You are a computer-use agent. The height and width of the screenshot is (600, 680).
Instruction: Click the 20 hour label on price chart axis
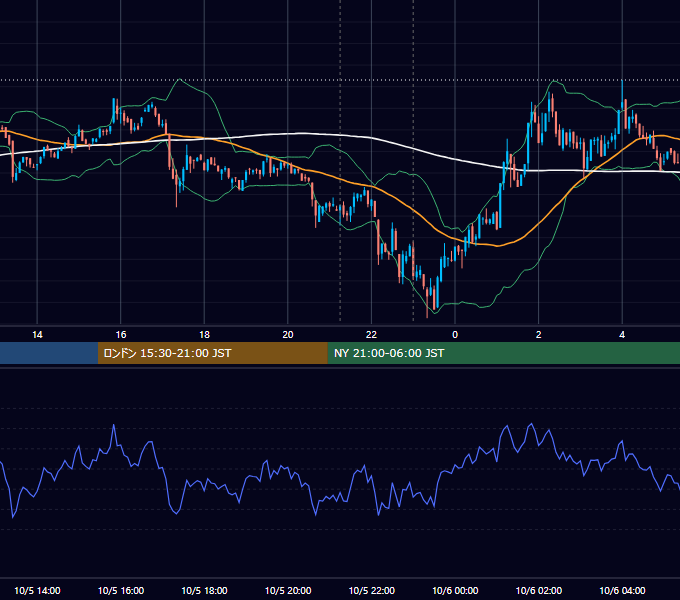(x=288, y=335)
